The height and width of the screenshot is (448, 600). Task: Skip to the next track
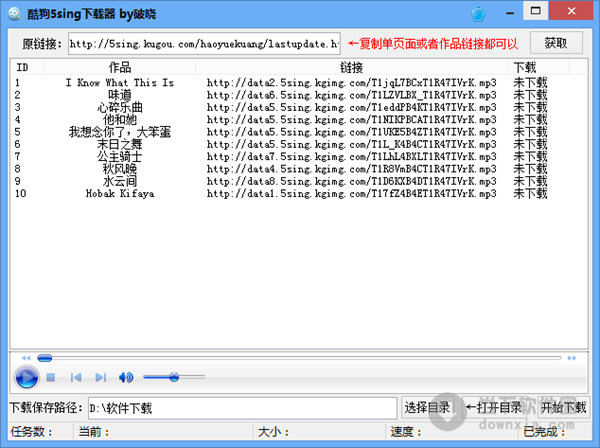click(x=101, y=378)
